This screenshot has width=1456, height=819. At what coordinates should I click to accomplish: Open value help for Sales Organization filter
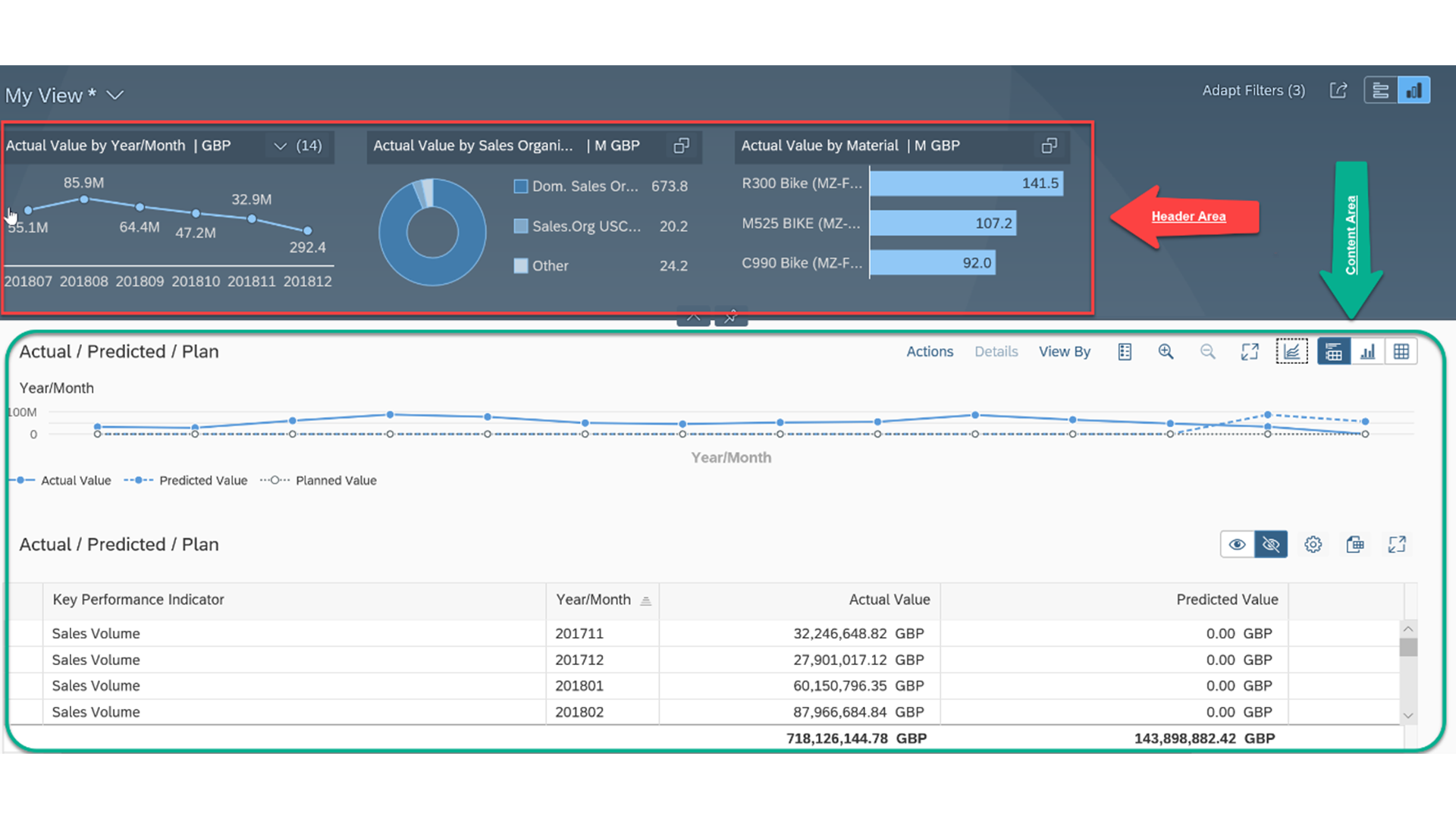click(681, 146)
